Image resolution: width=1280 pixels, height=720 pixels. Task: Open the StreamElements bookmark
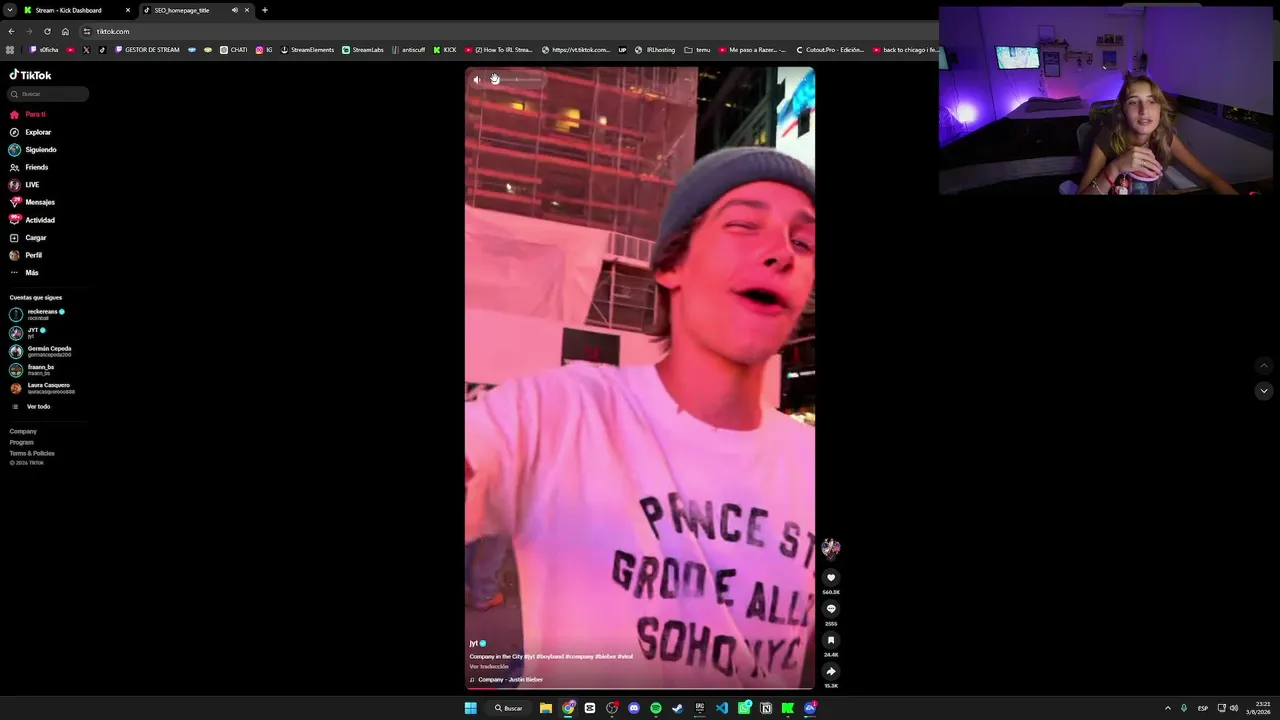307,50
